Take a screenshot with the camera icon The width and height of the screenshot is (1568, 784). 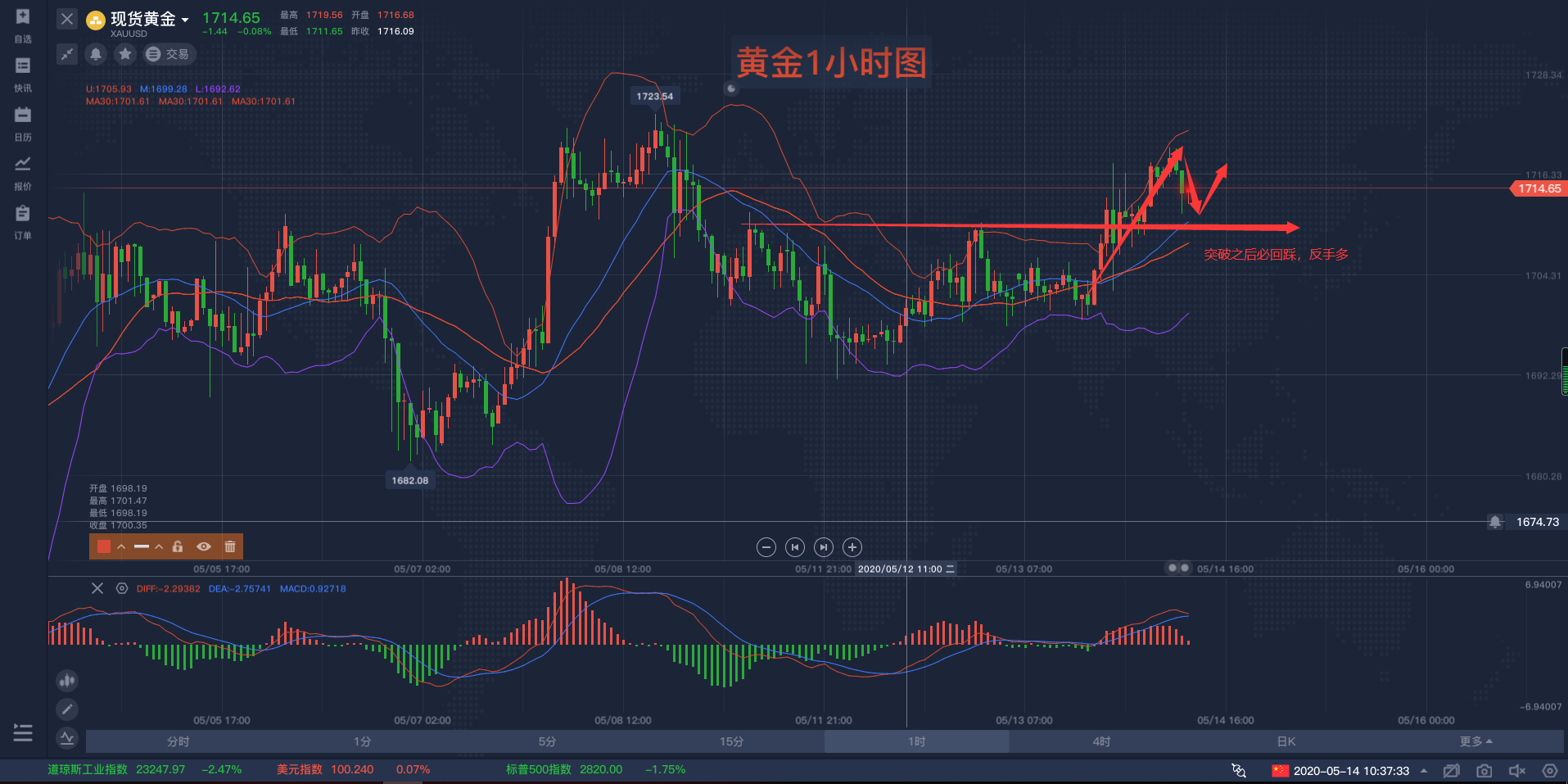1484,771
